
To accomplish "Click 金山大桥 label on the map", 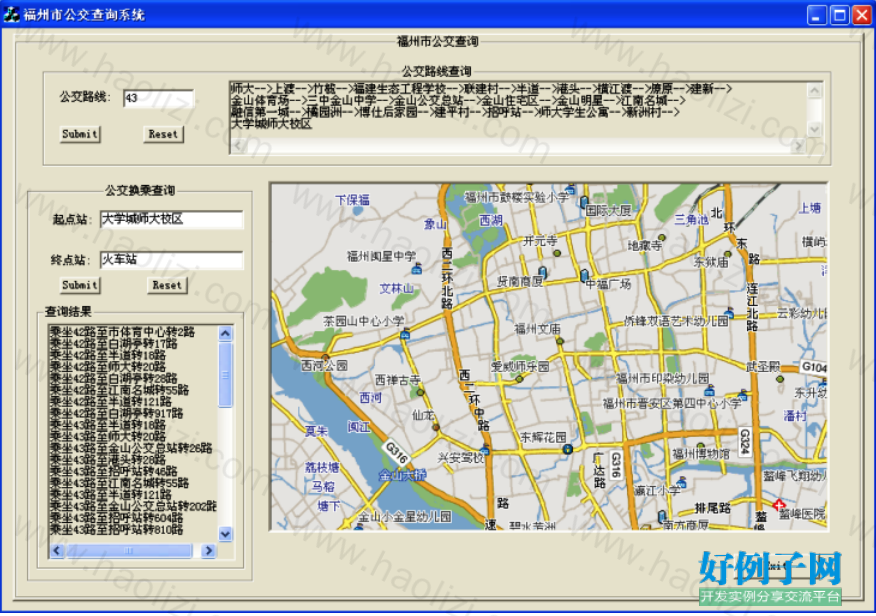I will point(402,475).
